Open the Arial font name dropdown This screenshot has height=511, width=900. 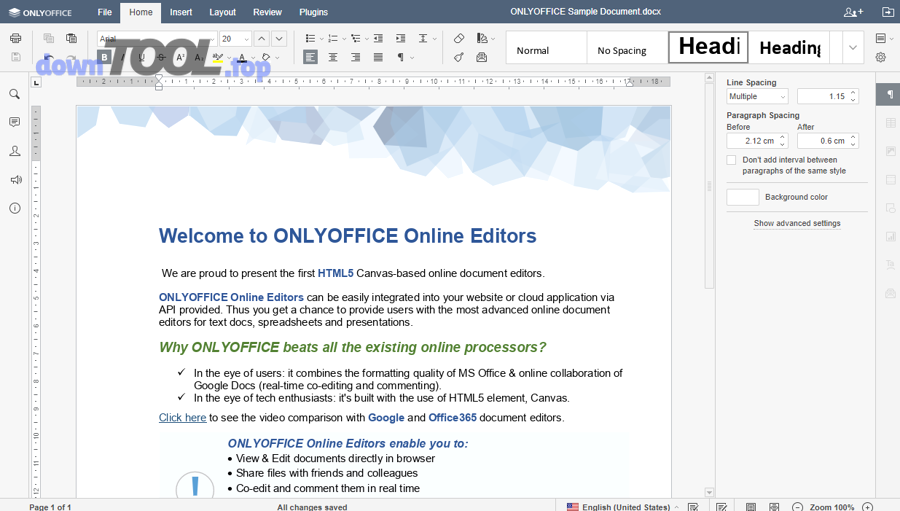pyautogui.click(x=212, y=39)
